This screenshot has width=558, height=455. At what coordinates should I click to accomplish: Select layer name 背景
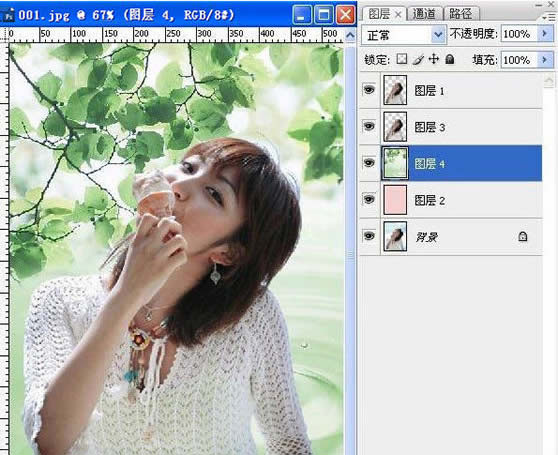(426, 237)
